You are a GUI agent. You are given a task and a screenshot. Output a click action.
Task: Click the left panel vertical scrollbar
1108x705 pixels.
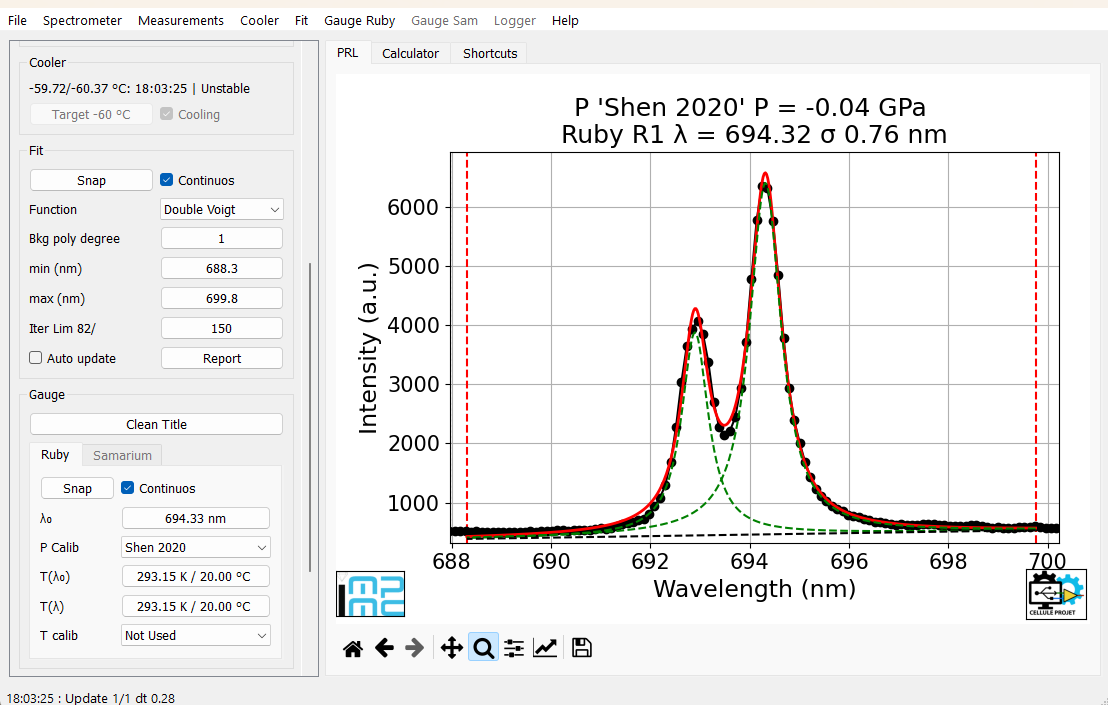[x=310, y=417]
